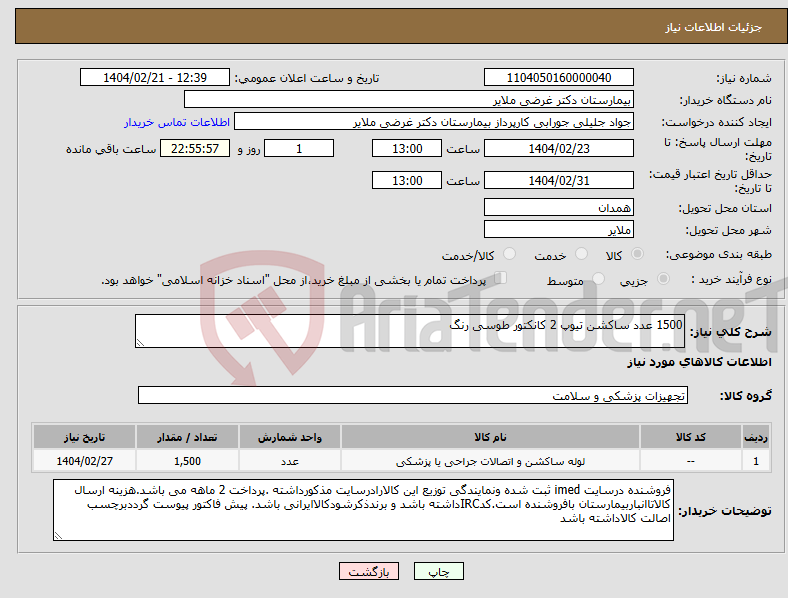The width and height of the screenshot is (788, 598).
Task: Select the متوسط purchase type radio
Action: (x=598, y=279)
